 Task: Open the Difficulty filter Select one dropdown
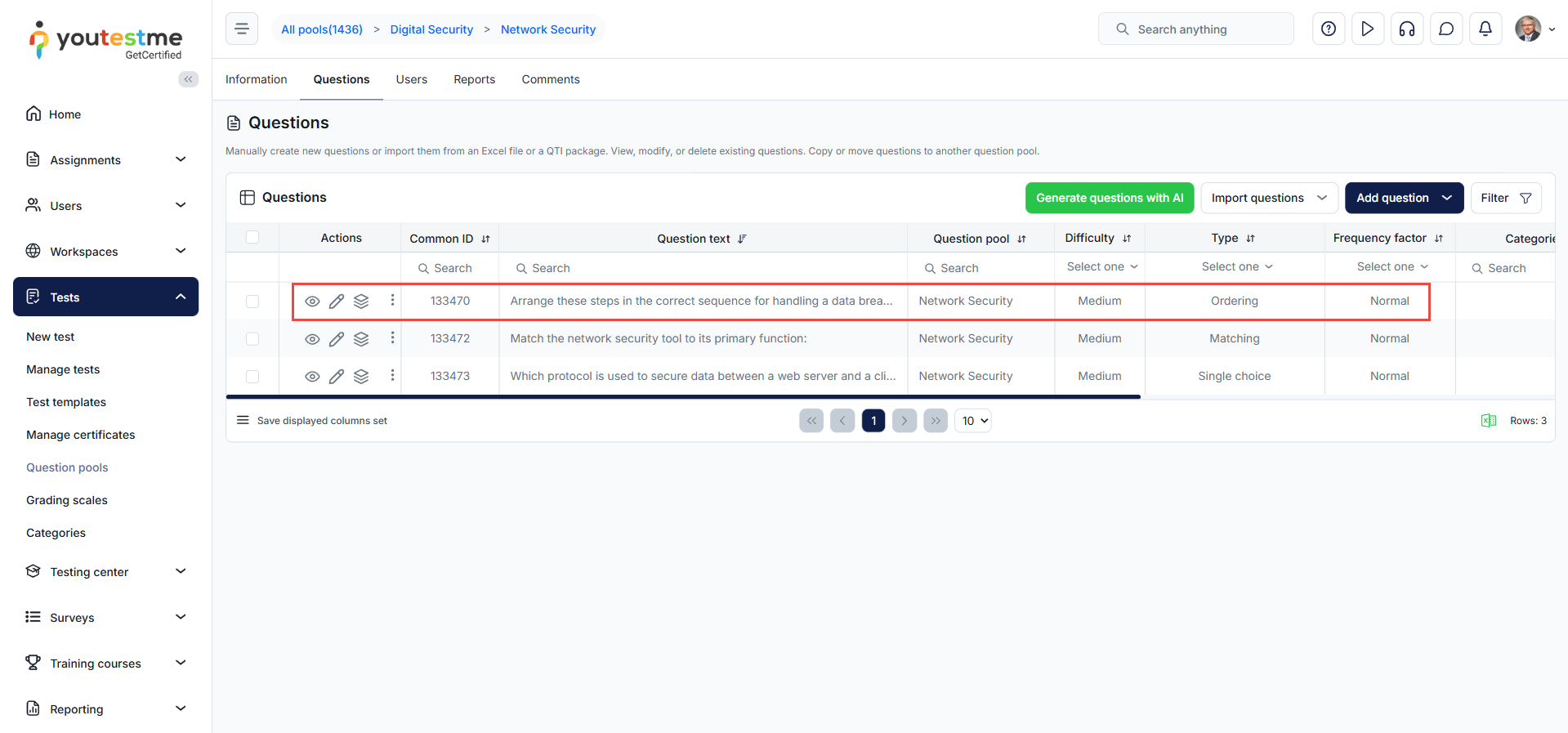(x=1101, y=267)
